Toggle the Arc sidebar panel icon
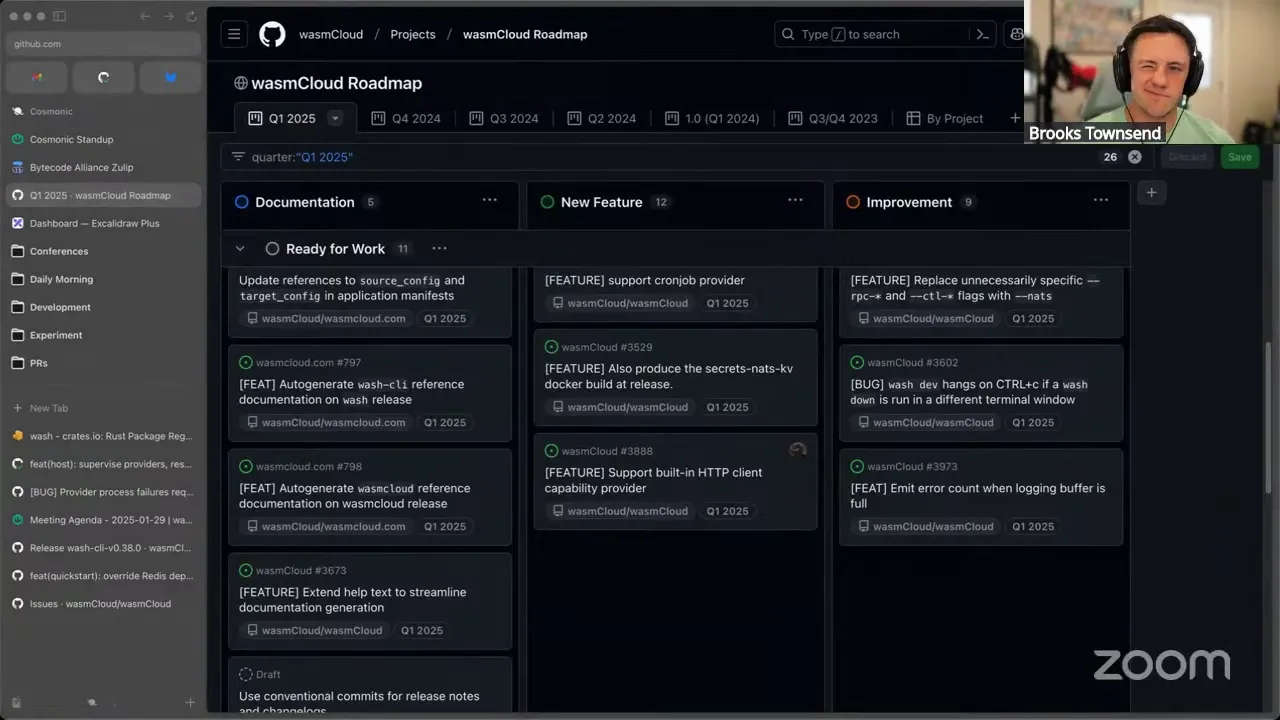The image size is (1280, 720). tap(59, 16)
